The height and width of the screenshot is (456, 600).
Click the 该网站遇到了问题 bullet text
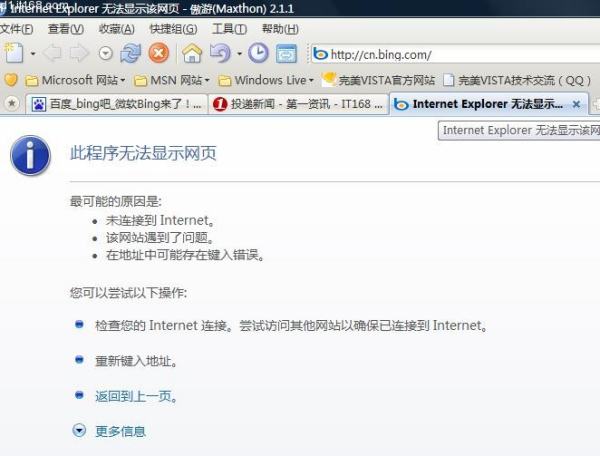160,238
